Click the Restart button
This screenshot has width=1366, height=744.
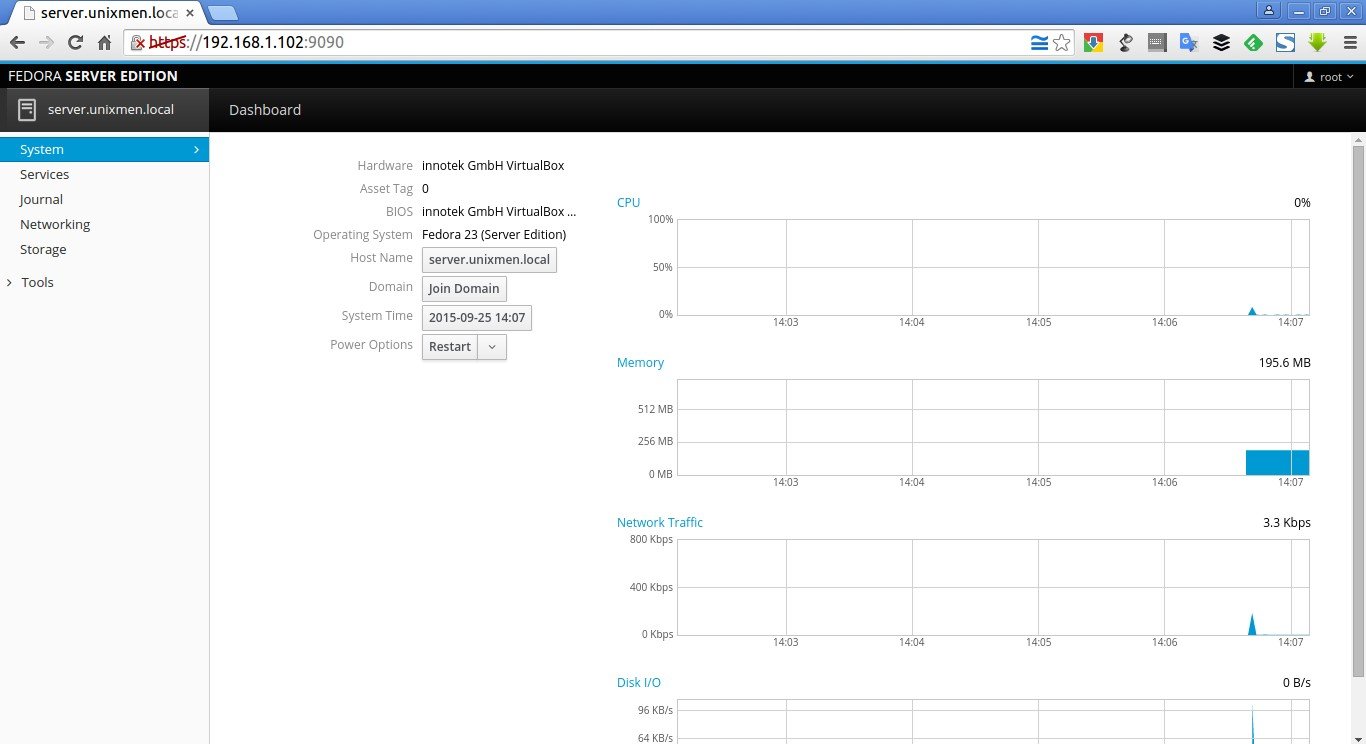coord(450,347)
